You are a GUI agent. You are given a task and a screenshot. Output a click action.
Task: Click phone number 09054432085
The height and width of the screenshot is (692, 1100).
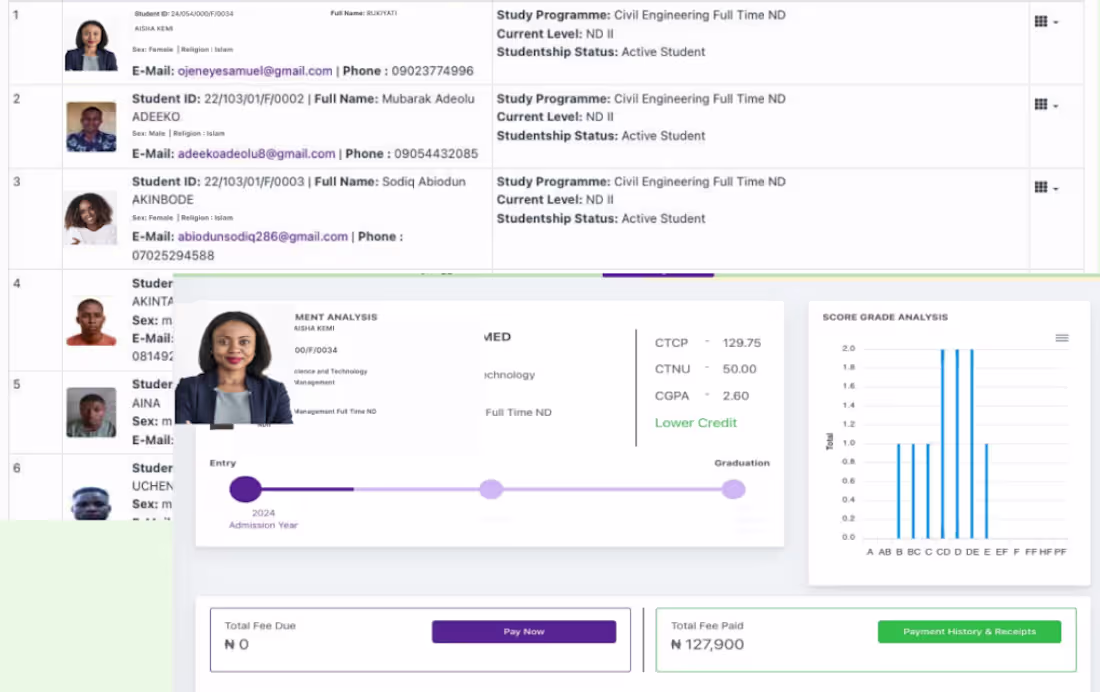(x=436, y=154)
